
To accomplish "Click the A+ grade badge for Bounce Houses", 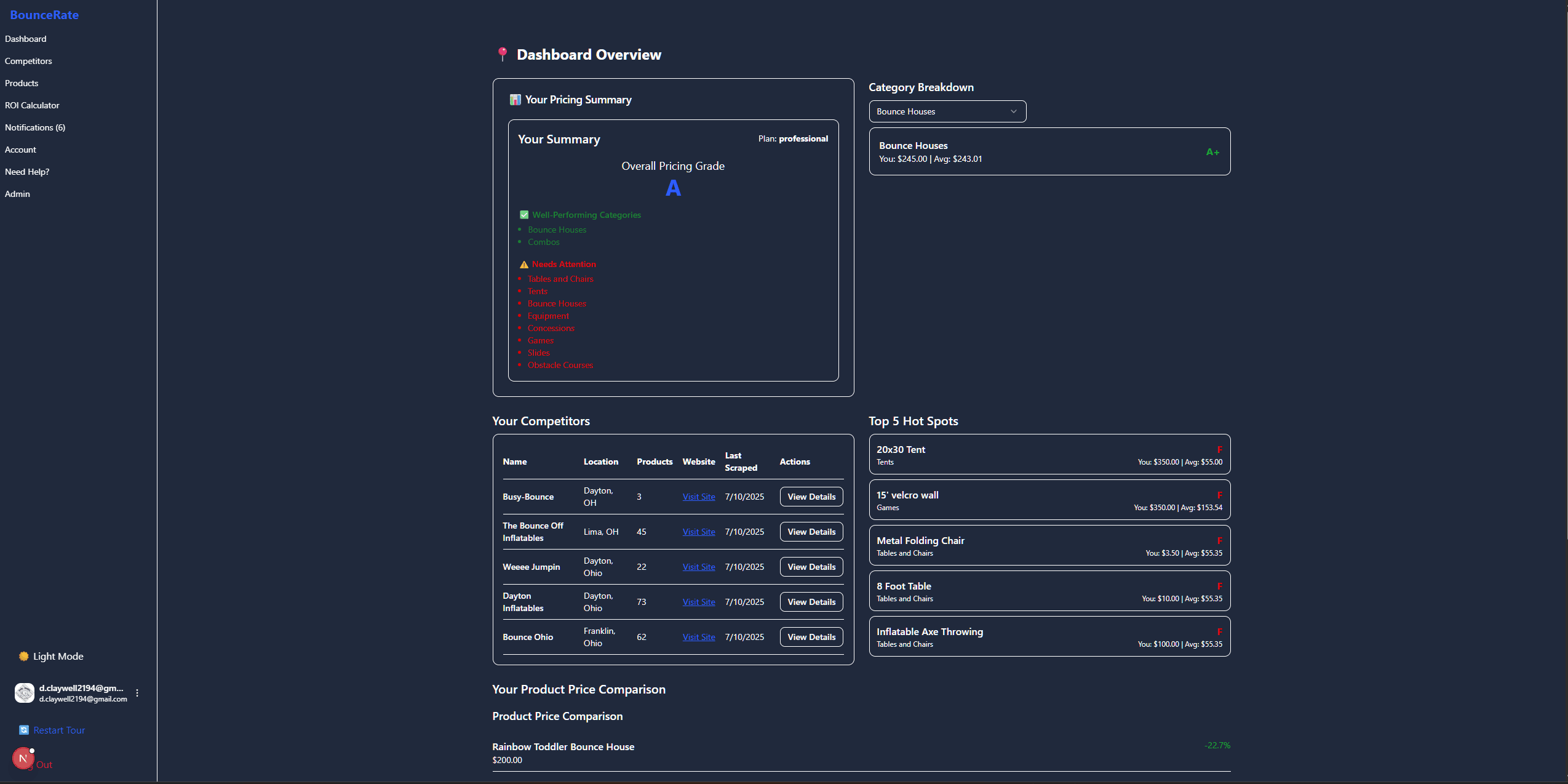I will click(1212, 151).
